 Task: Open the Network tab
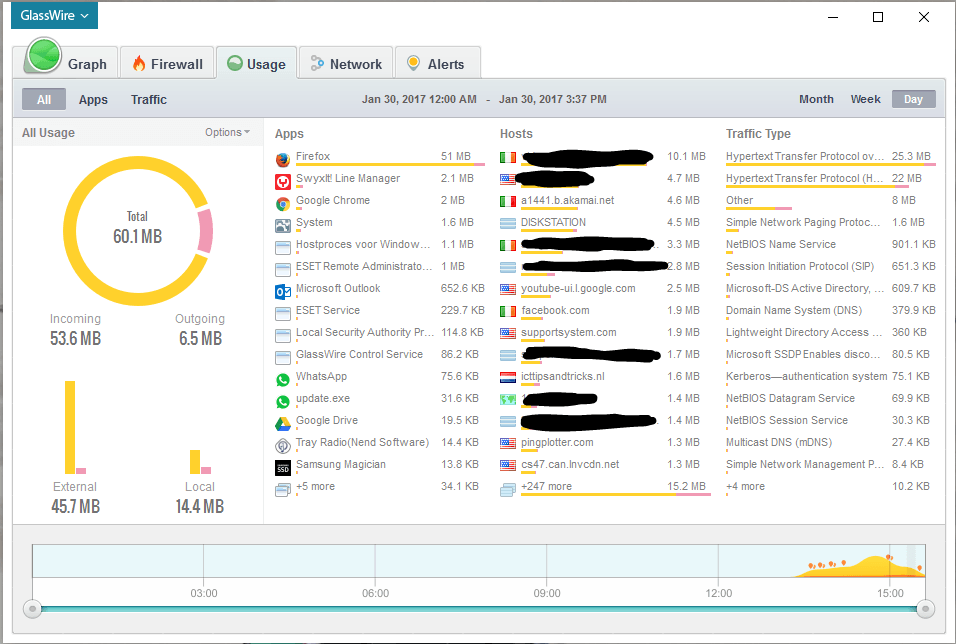[346, 63]
